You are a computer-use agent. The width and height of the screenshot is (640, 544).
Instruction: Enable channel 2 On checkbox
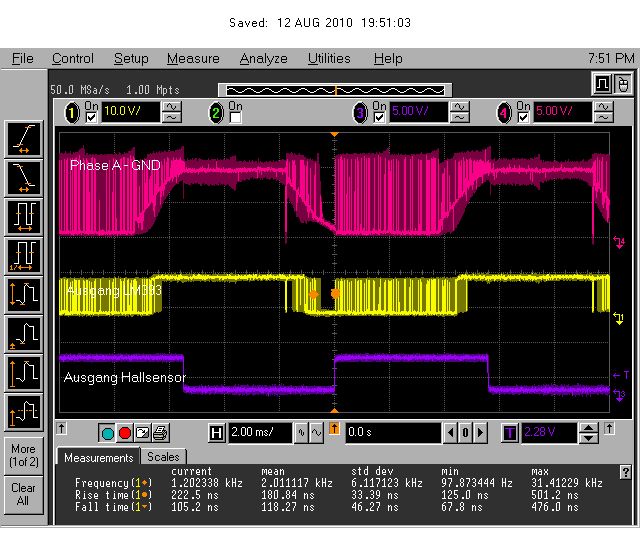pos(235,118)
